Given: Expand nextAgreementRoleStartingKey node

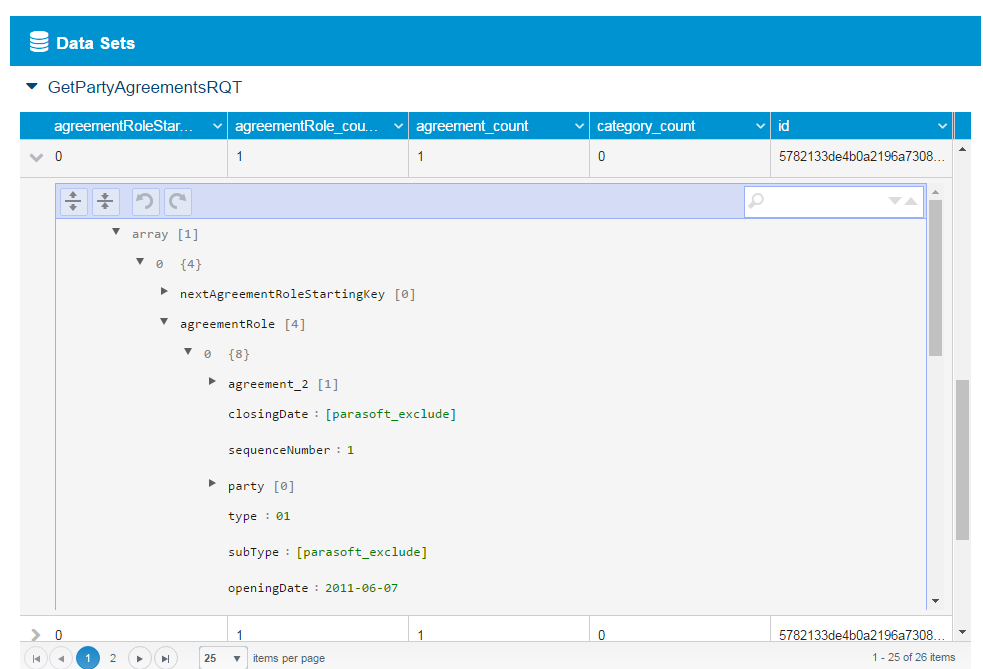Looking at the screenshot, I should (164, 292).
